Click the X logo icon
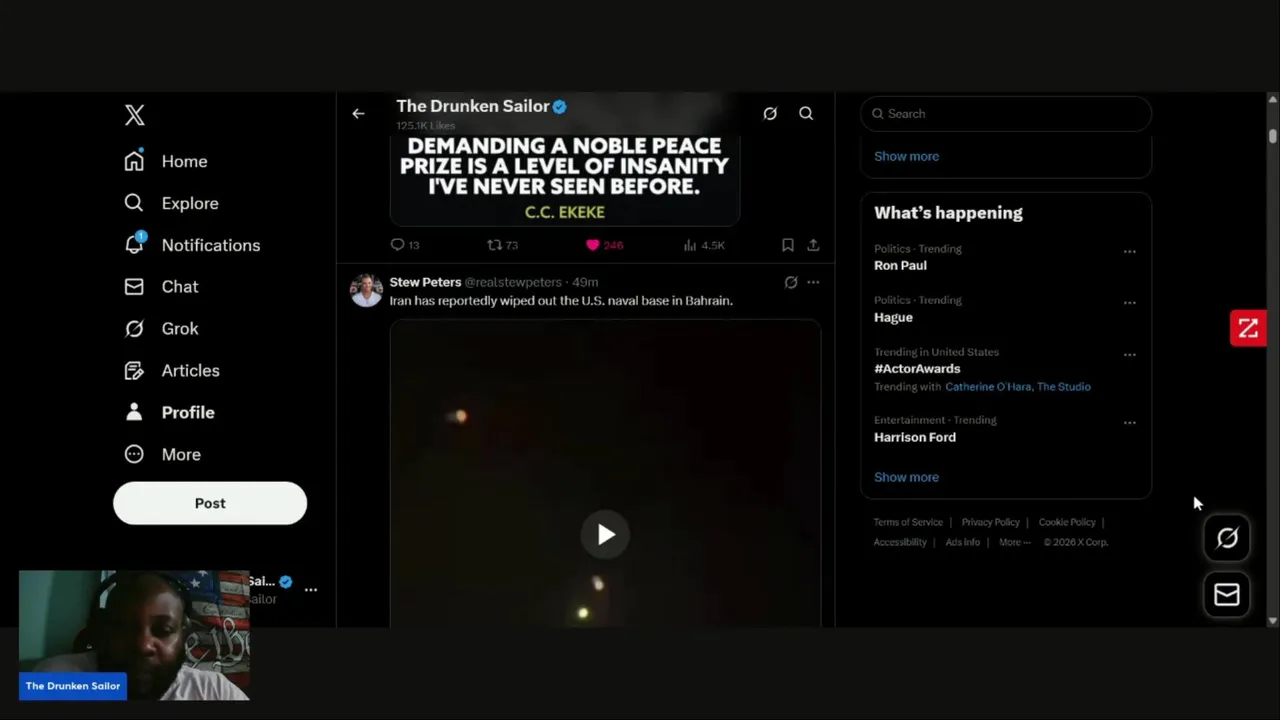1280x720 pixels. pos(135,114)
